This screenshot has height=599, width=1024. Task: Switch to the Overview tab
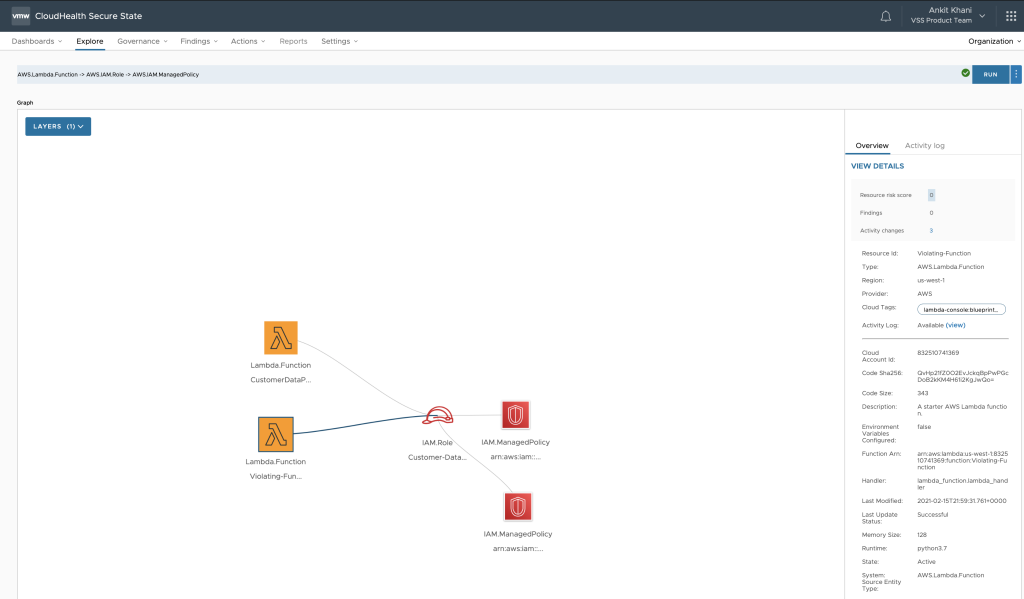pyautogui.click(x=872, y=146)
